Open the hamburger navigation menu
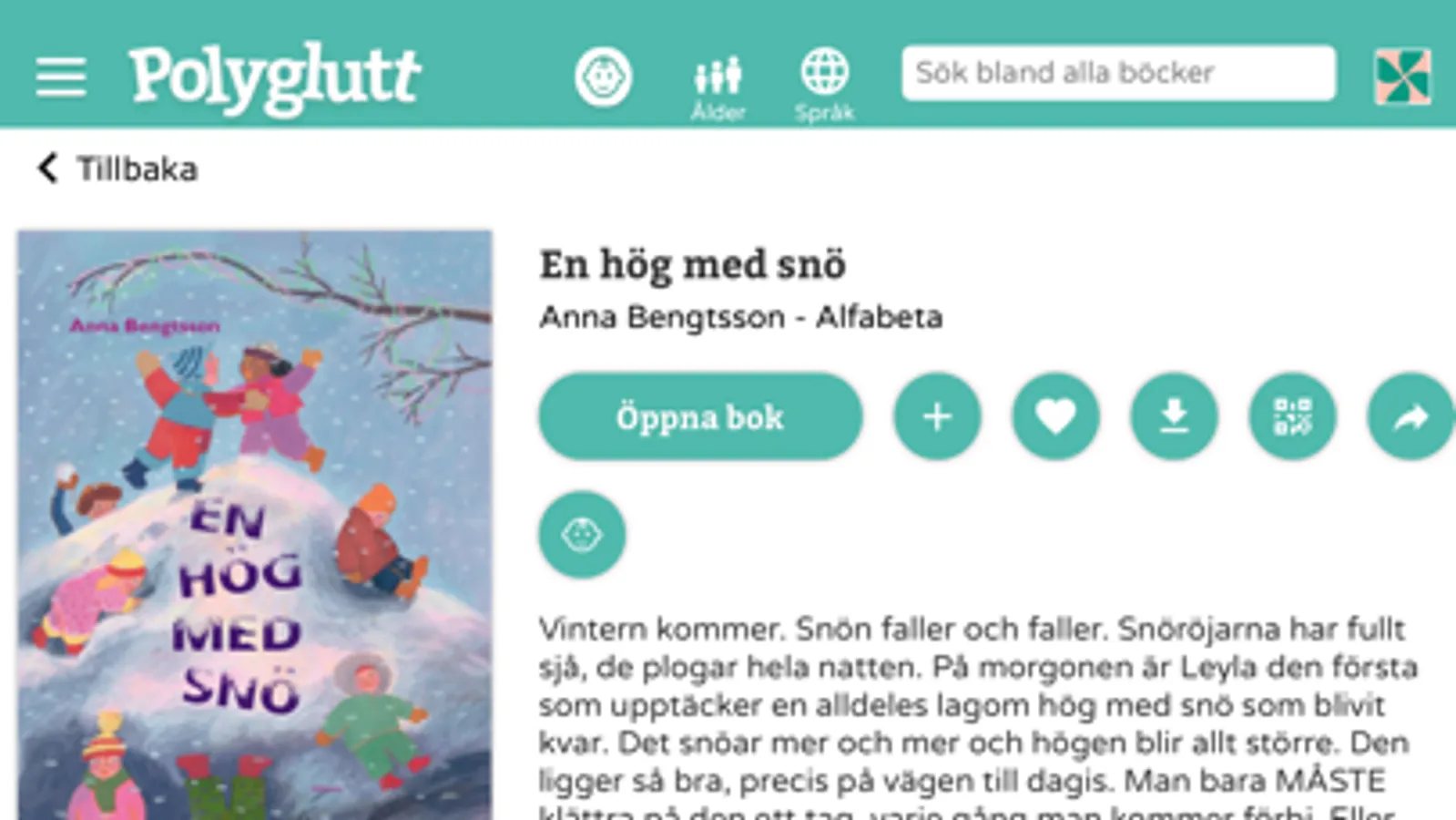This screenshot has width=1456, height=820. pos(61,77)
